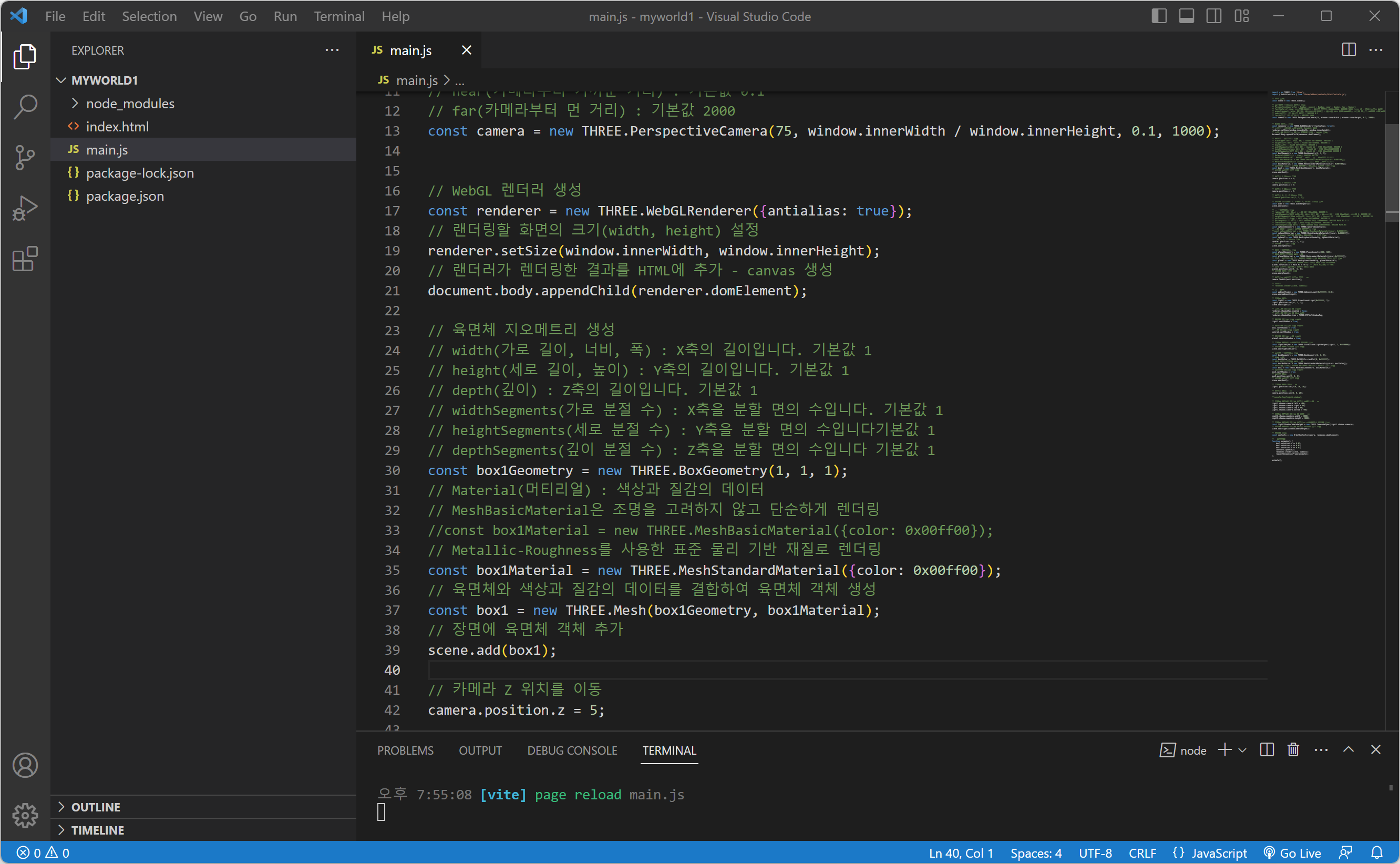Kill terminal with trash icon
This screenshot has width=1400, height=864.
tap(1293, 750)
